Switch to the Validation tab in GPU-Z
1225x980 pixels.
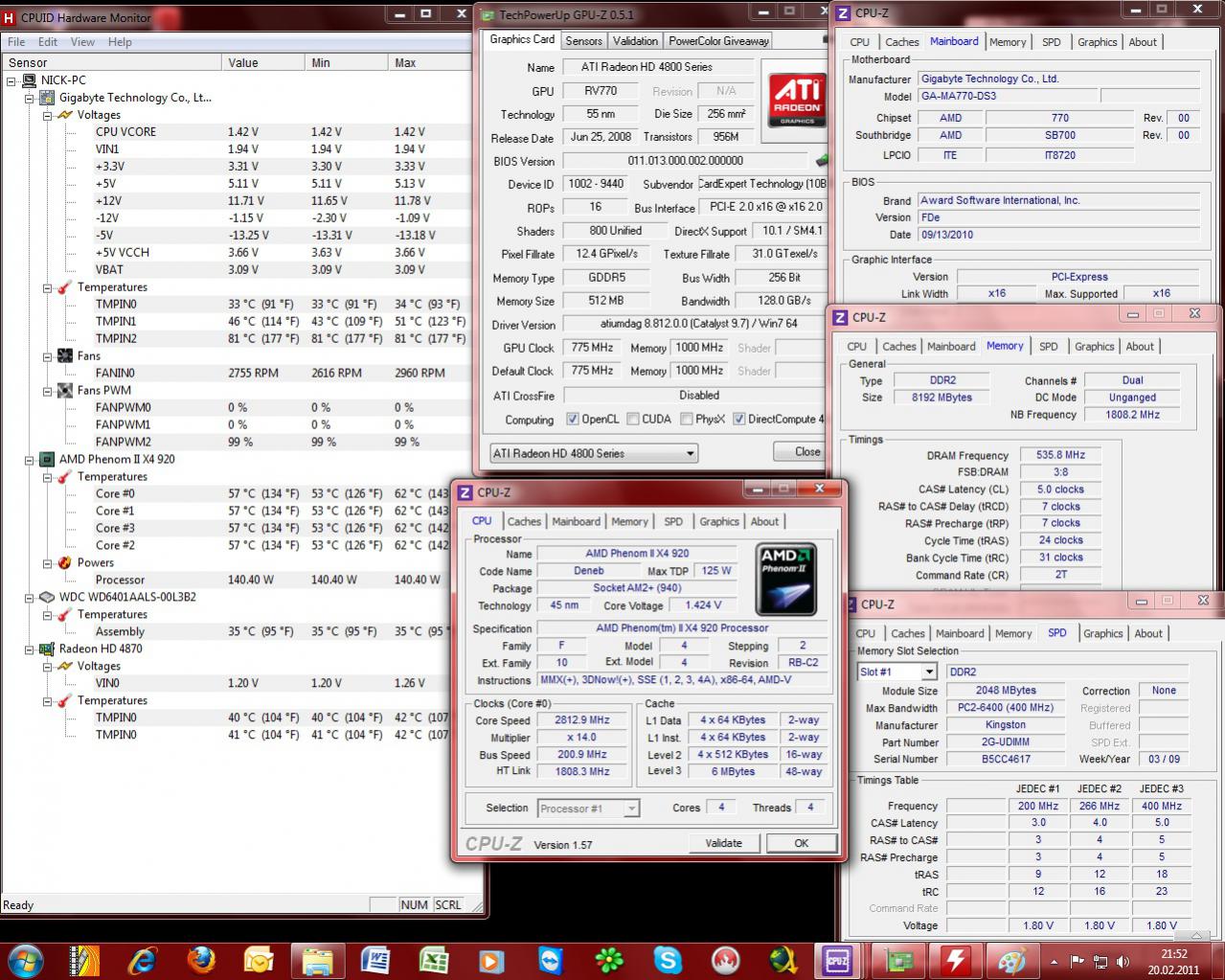635,41
